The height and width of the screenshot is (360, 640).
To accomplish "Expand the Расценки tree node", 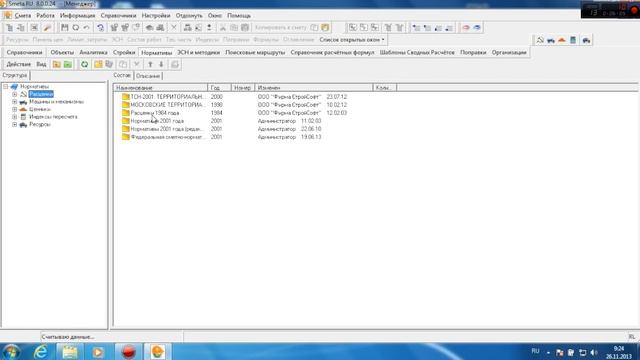I will pos(15,94).
